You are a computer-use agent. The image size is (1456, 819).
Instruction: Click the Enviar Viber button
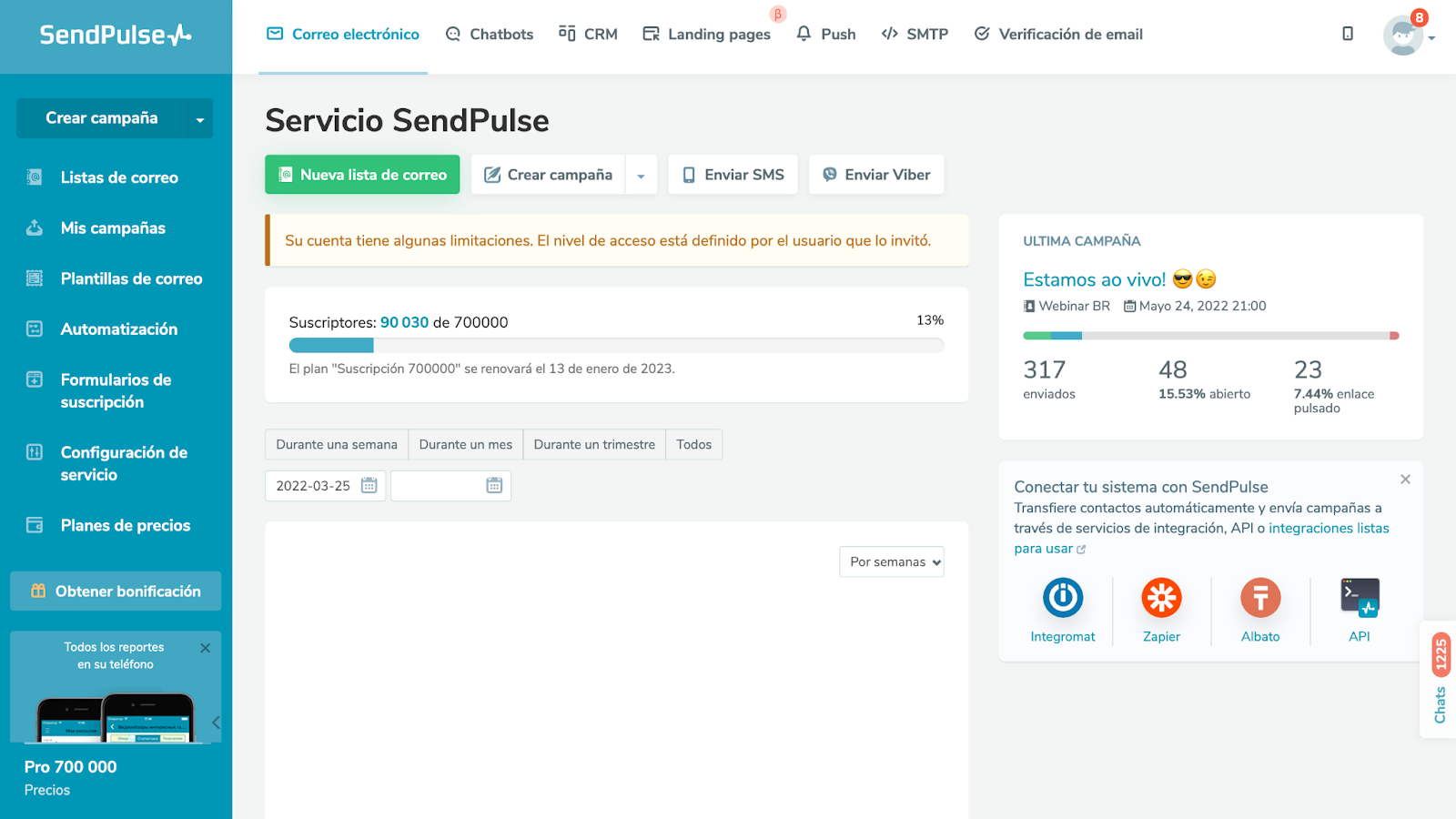coord(876,175)
